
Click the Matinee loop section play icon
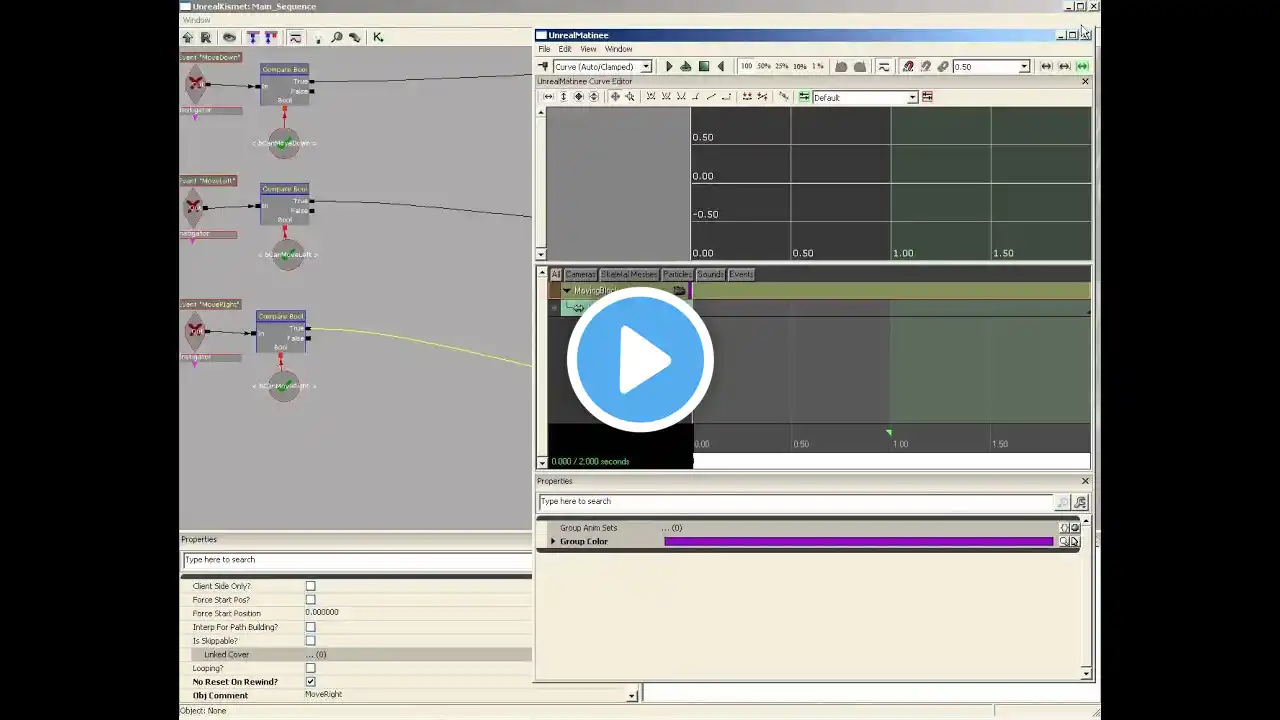click(686, 67)
